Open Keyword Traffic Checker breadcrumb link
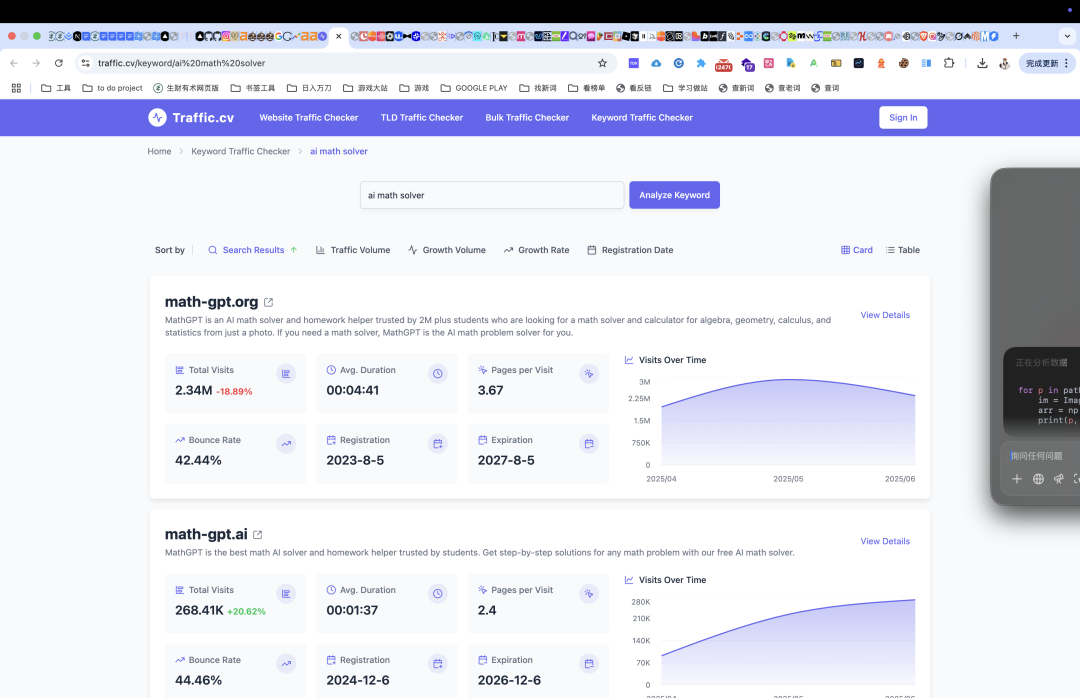This screenshot has width=1080, height=698. point(240,152)
